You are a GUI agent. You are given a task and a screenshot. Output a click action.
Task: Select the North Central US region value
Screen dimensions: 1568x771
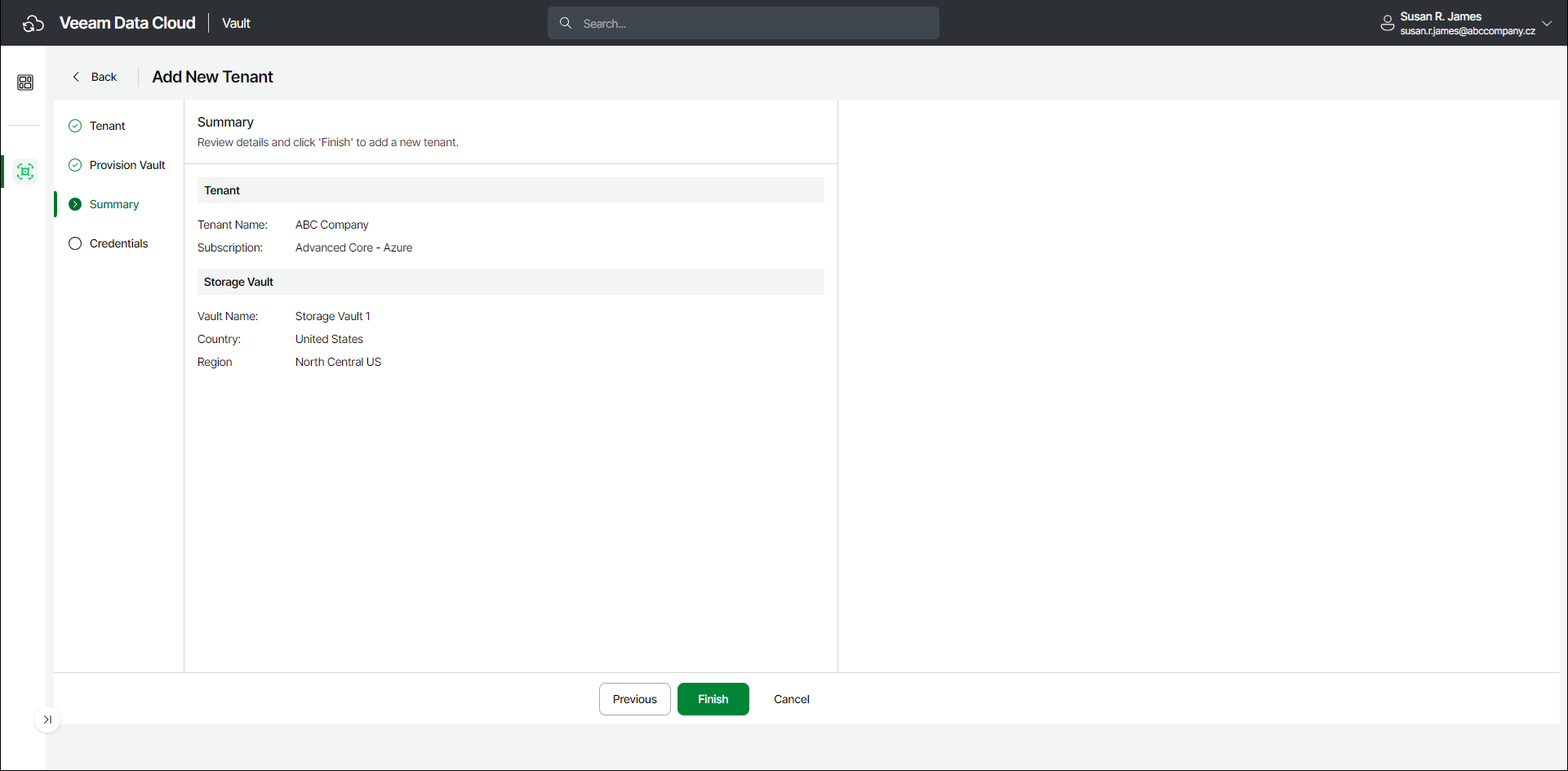(x=338, y=362)
